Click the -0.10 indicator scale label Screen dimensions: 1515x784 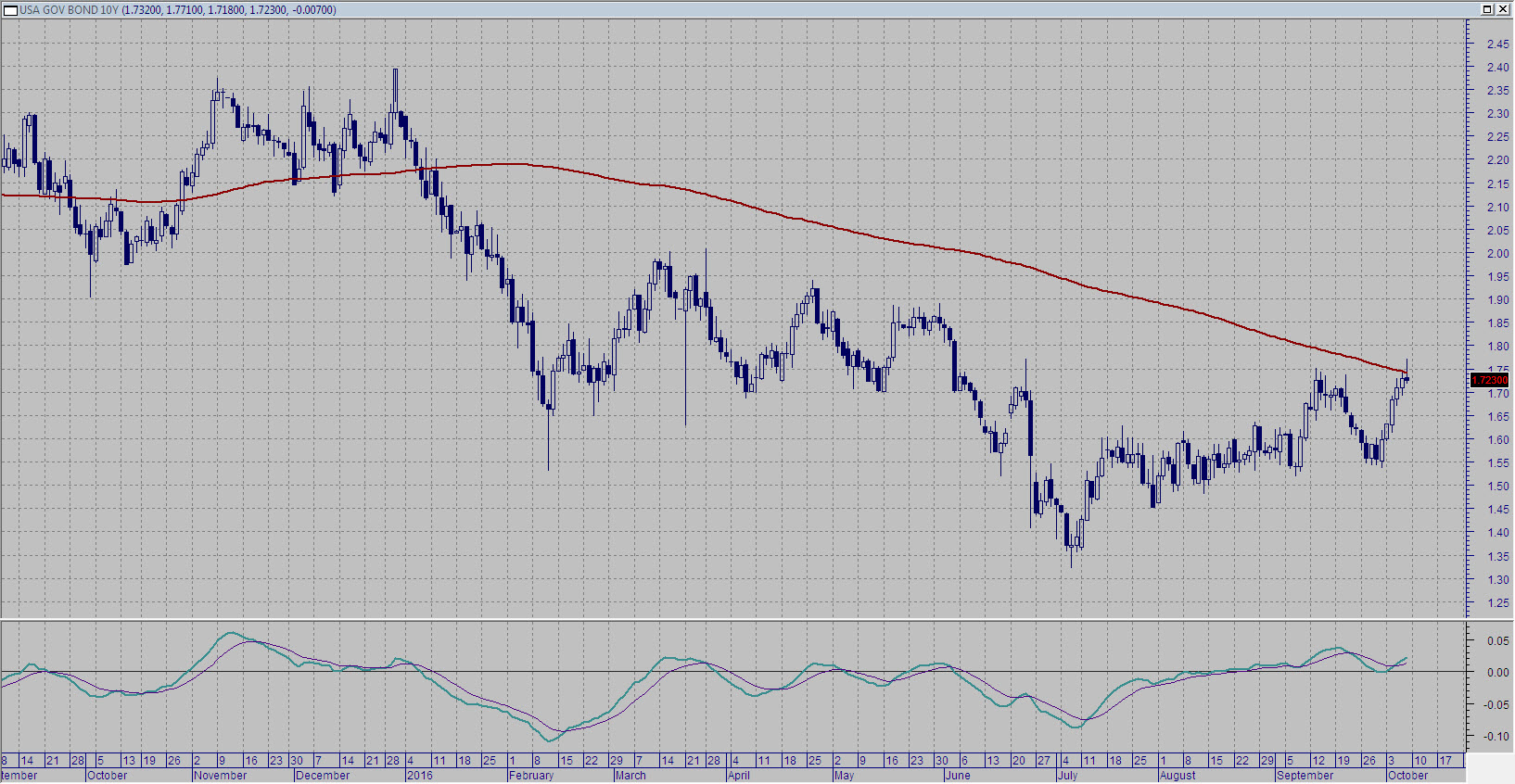1496,737
